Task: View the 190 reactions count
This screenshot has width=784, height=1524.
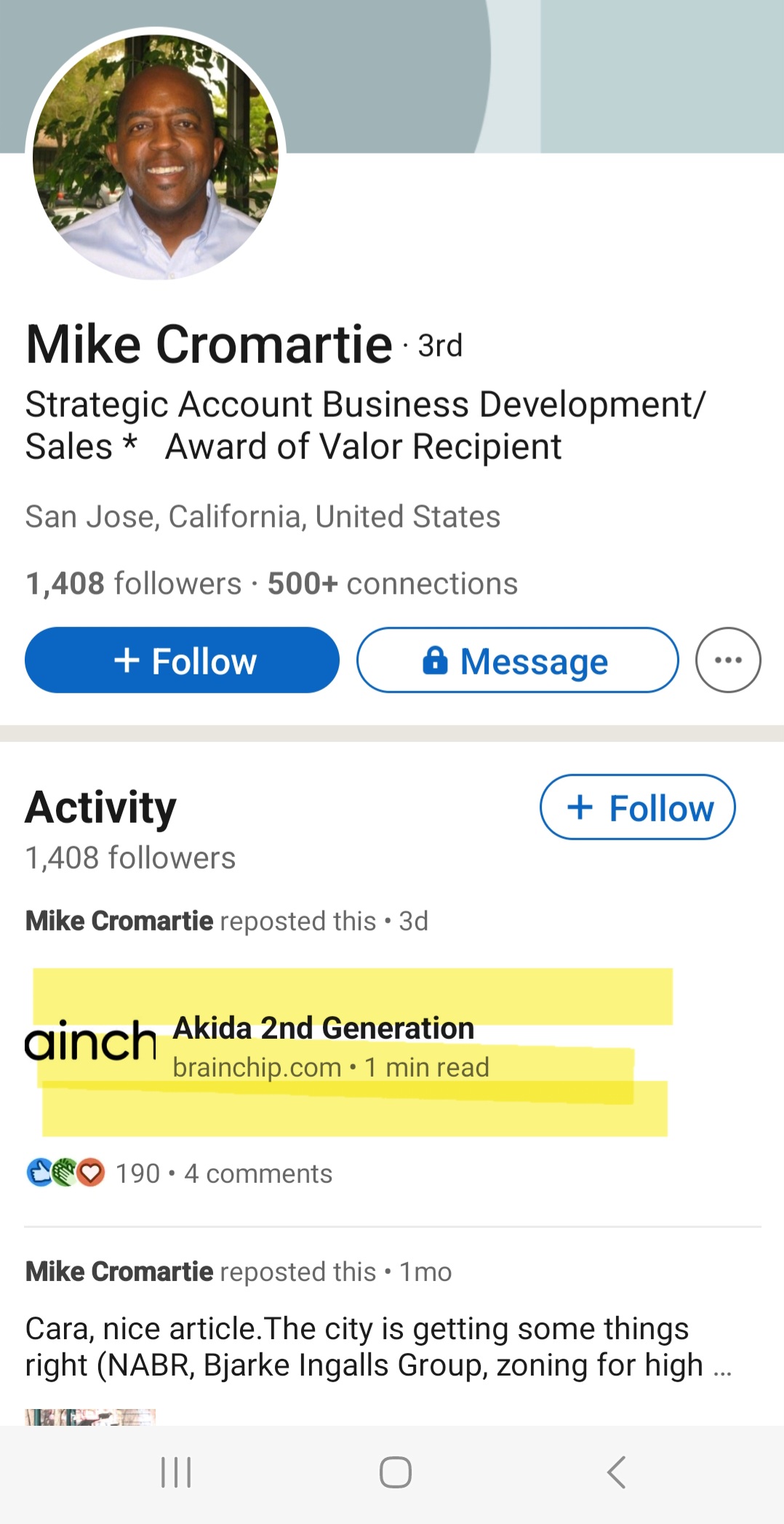Action: click(137, 1173)
